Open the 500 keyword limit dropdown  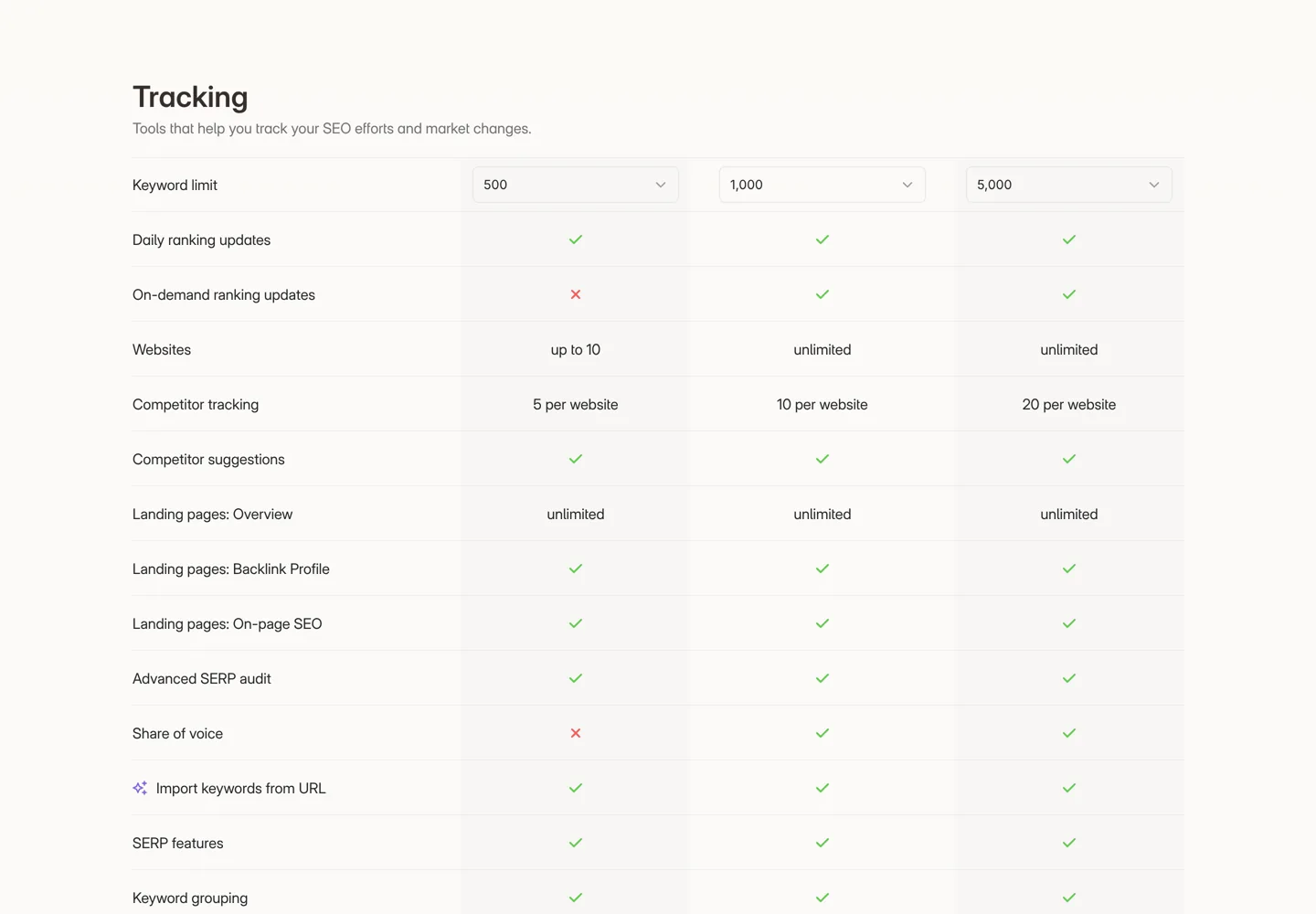[x=576, y=185]
